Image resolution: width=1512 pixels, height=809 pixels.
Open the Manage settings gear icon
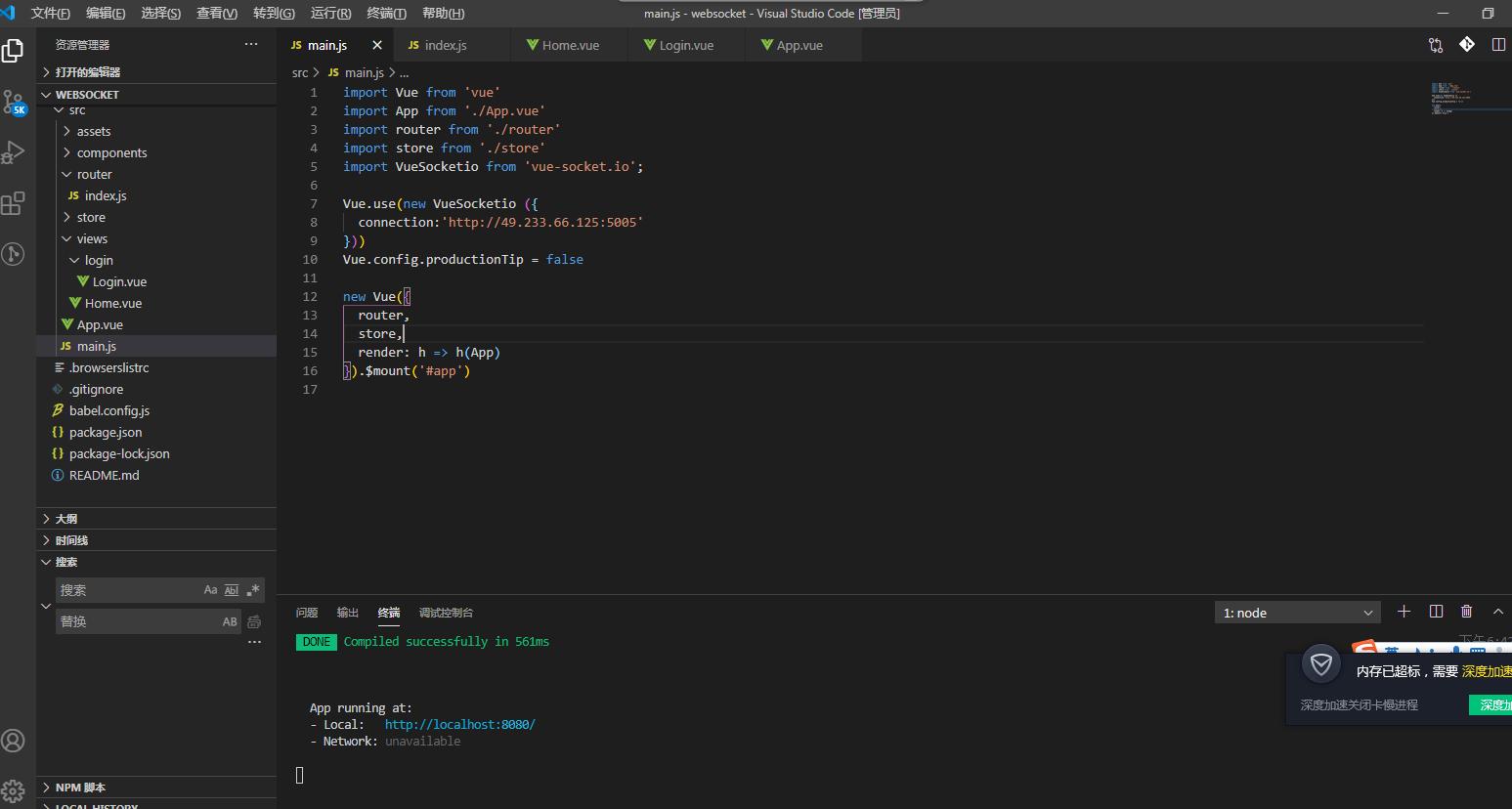(15, 793)
